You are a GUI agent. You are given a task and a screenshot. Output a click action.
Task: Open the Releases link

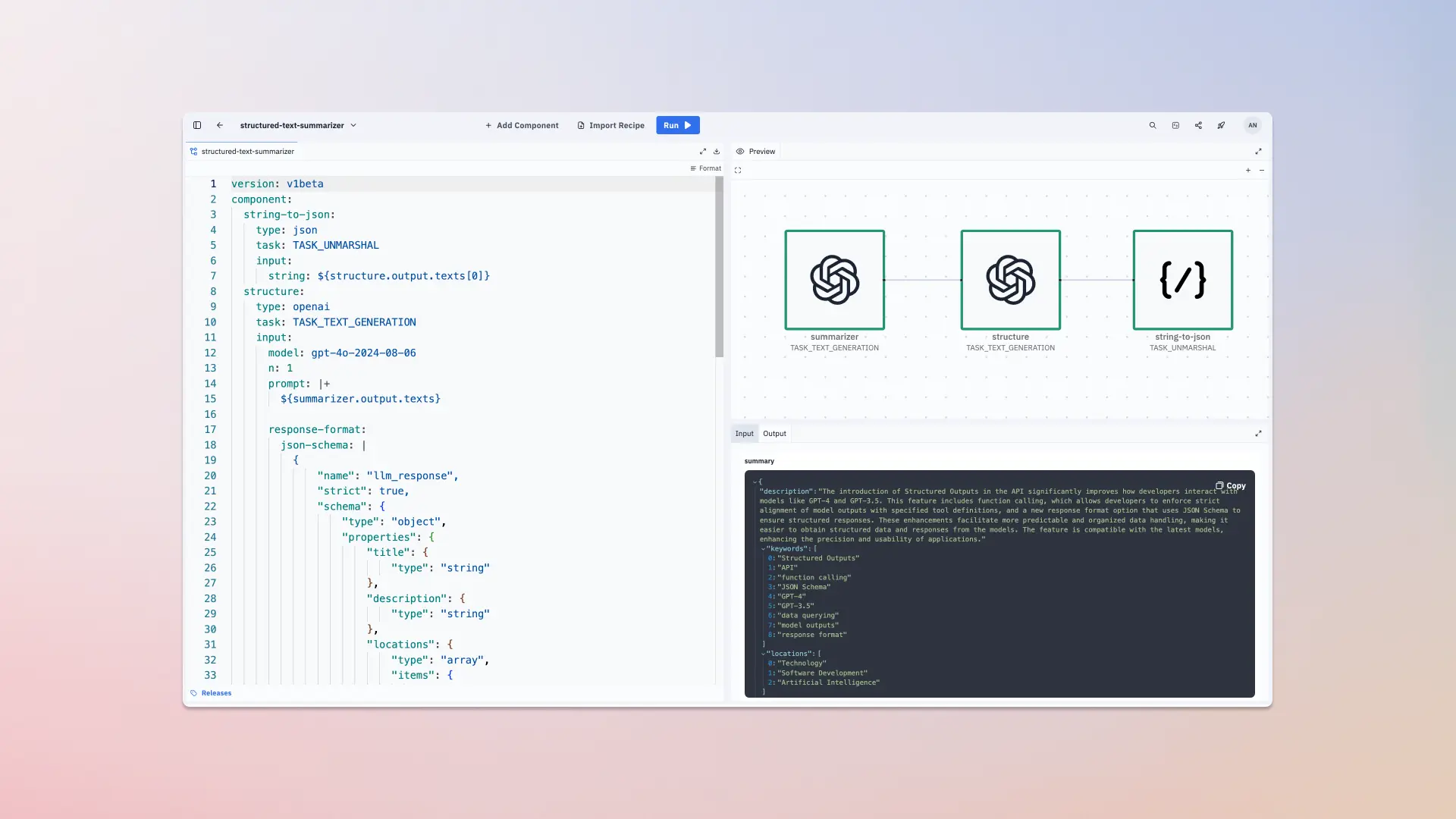pyautogui.click(x=211, y=693)
